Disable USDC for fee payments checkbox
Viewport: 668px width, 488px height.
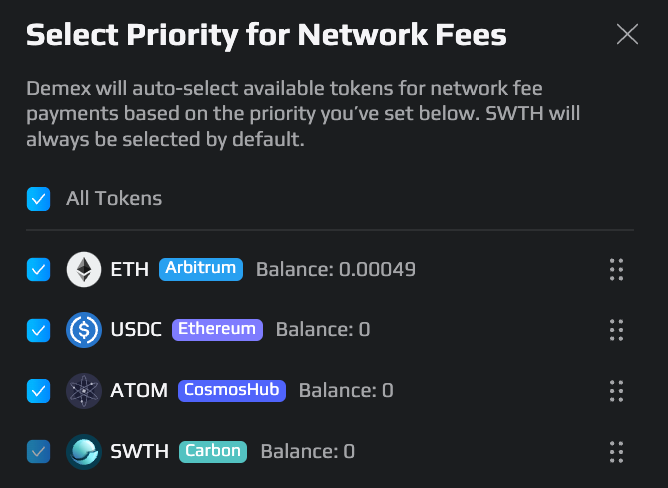pyautogui.click(x=38, y=330)
